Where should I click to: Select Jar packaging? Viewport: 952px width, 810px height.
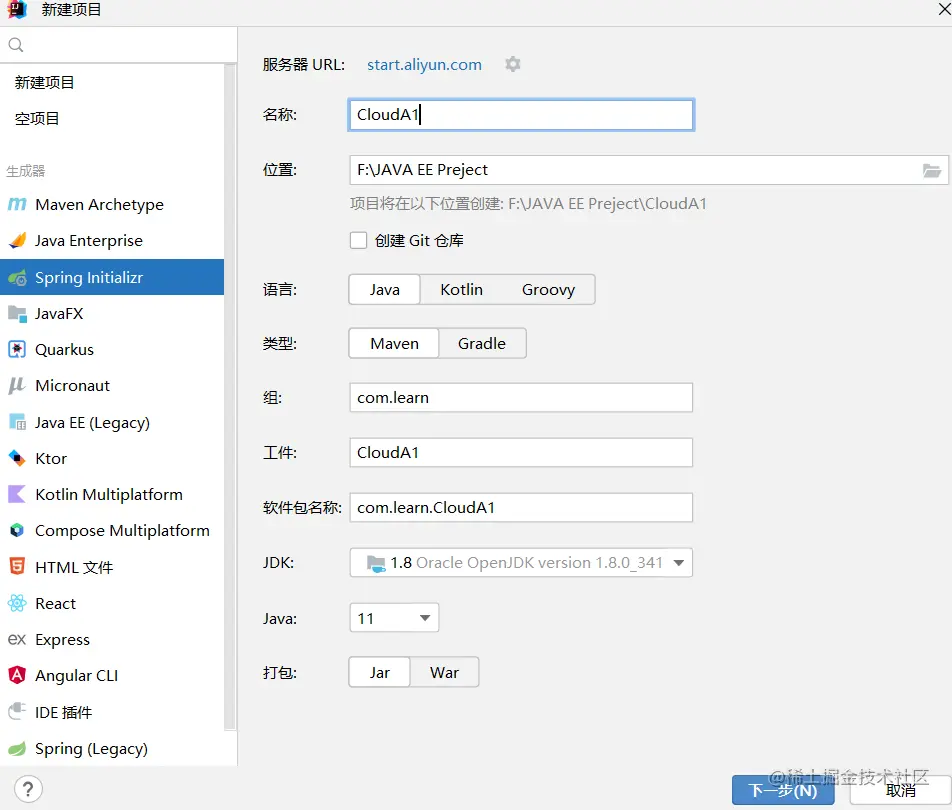click(x=379, y=672)
